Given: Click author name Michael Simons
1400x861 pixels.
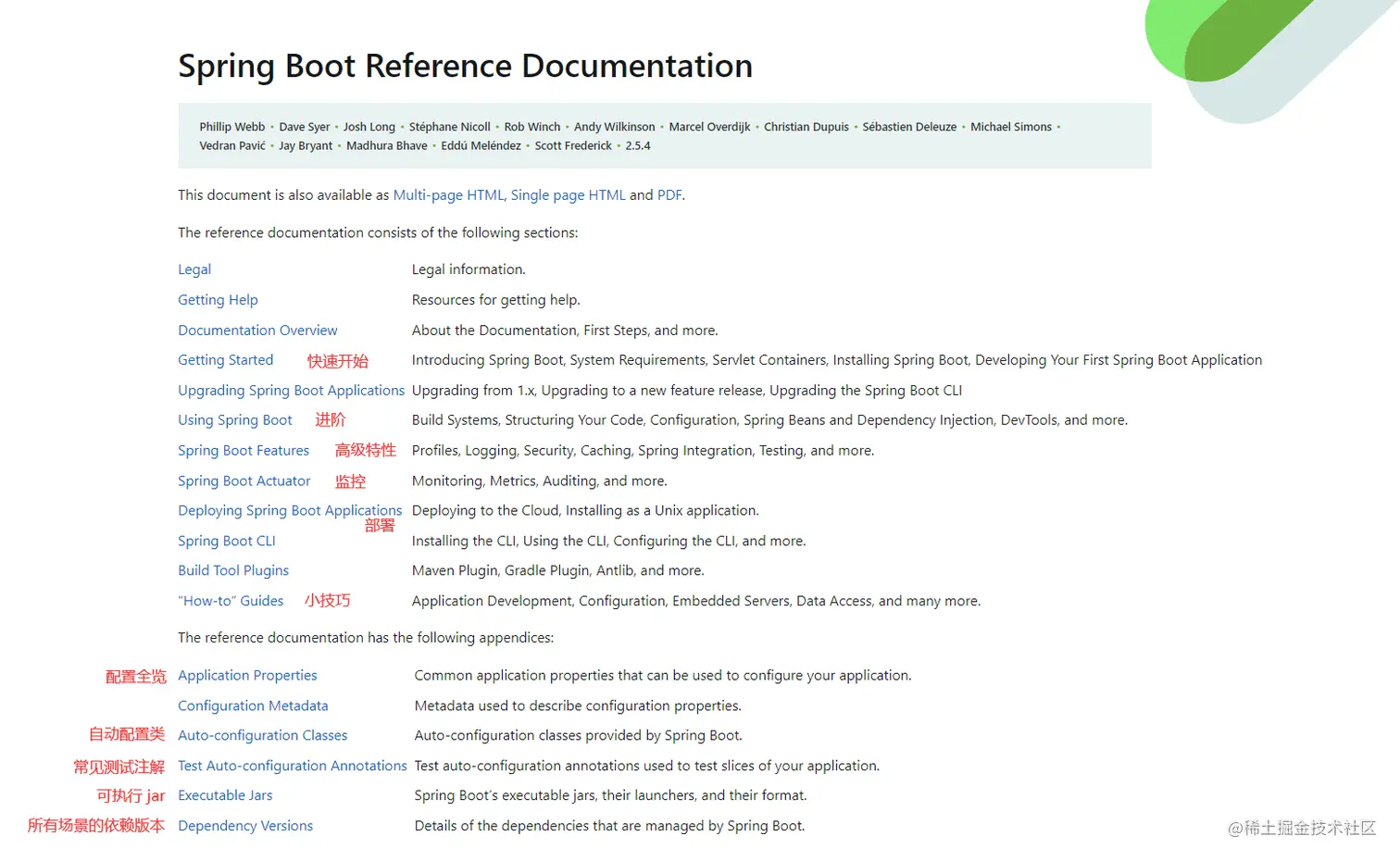Looking at the screenshot, I should (1011, 127).
